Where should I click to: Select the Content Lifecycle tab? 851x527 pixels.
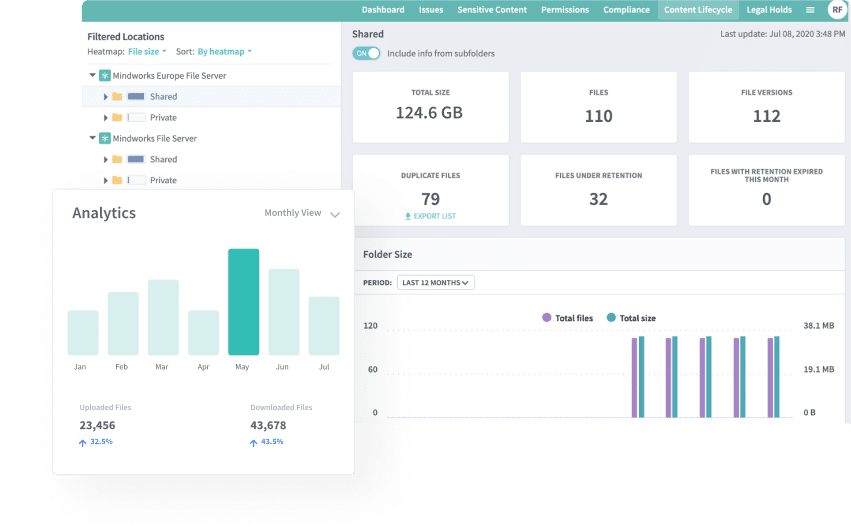[x=698, y=10]
